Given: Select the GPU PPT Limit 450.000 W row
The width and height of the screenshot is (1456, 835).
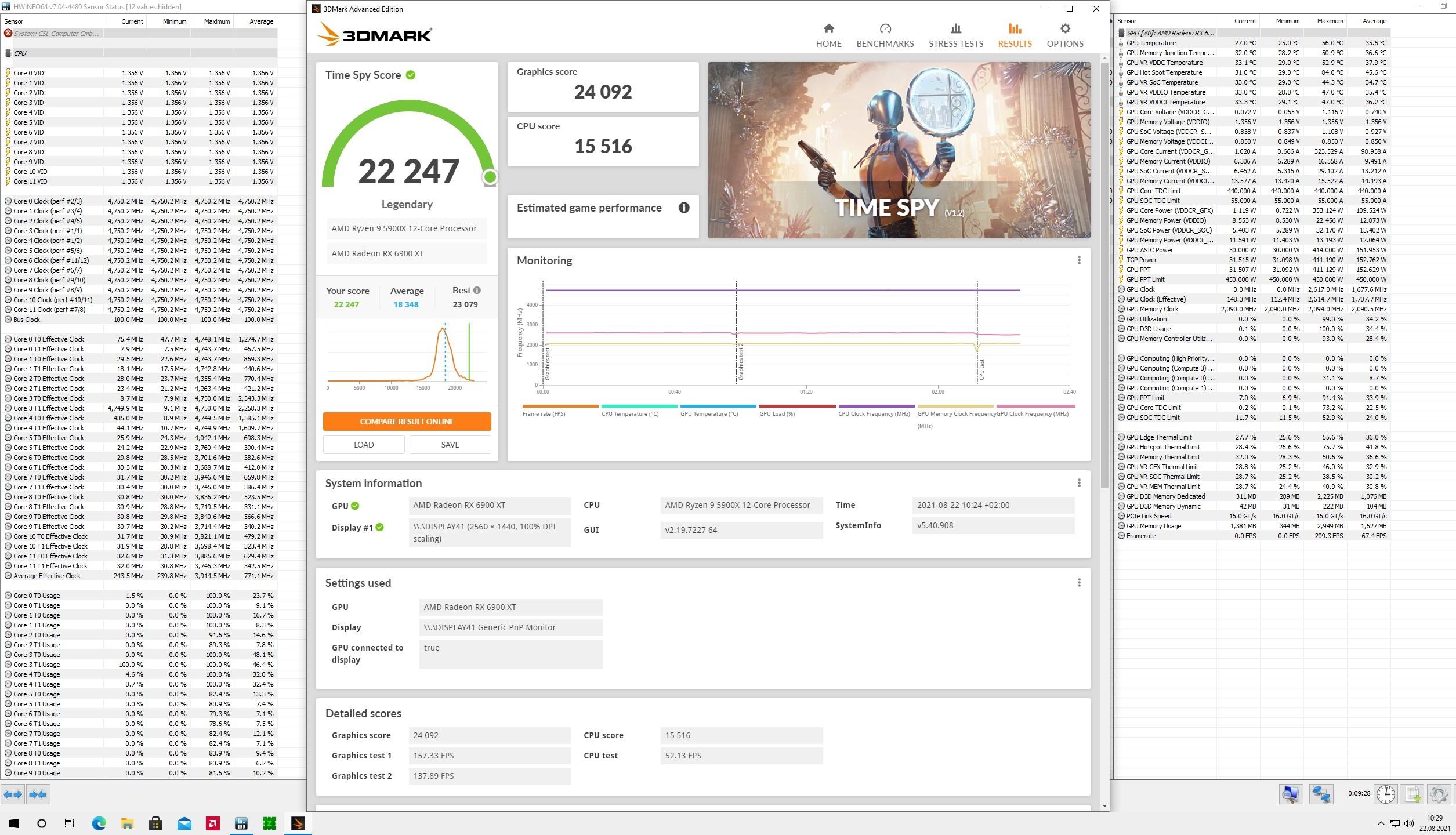Looking at the screenshot, I should coord(1253,279).
